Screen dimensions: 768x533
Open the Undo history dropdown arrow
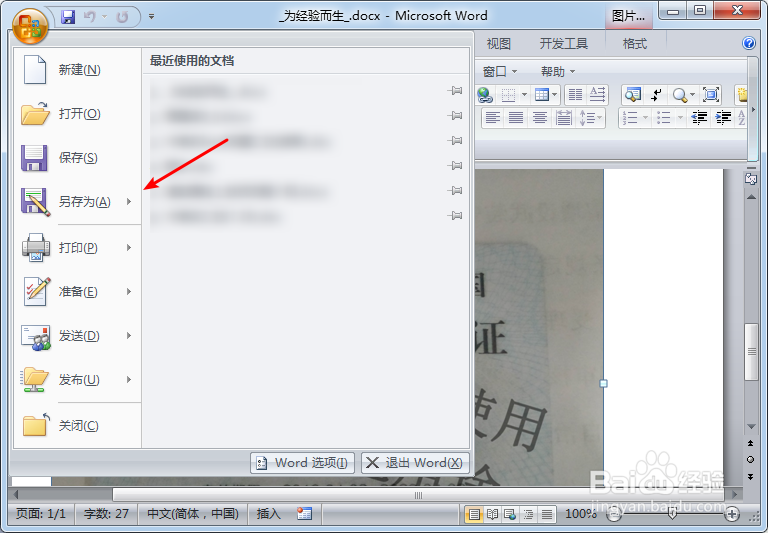104,17
